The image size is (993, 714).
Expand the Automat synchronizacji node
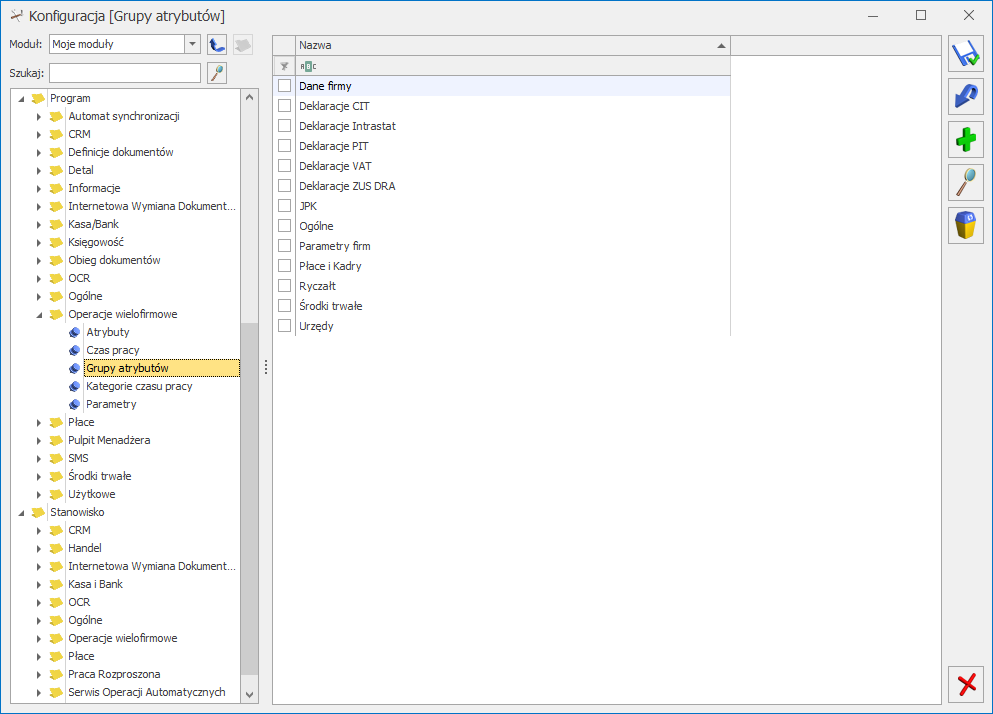point(39,117)
